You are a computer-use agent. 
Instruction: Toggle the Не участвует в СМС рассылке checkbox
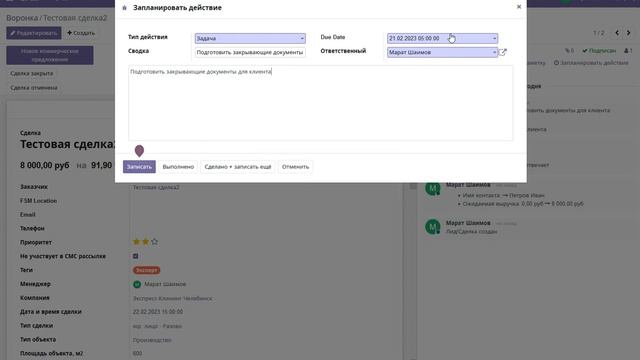pos(136,256)
